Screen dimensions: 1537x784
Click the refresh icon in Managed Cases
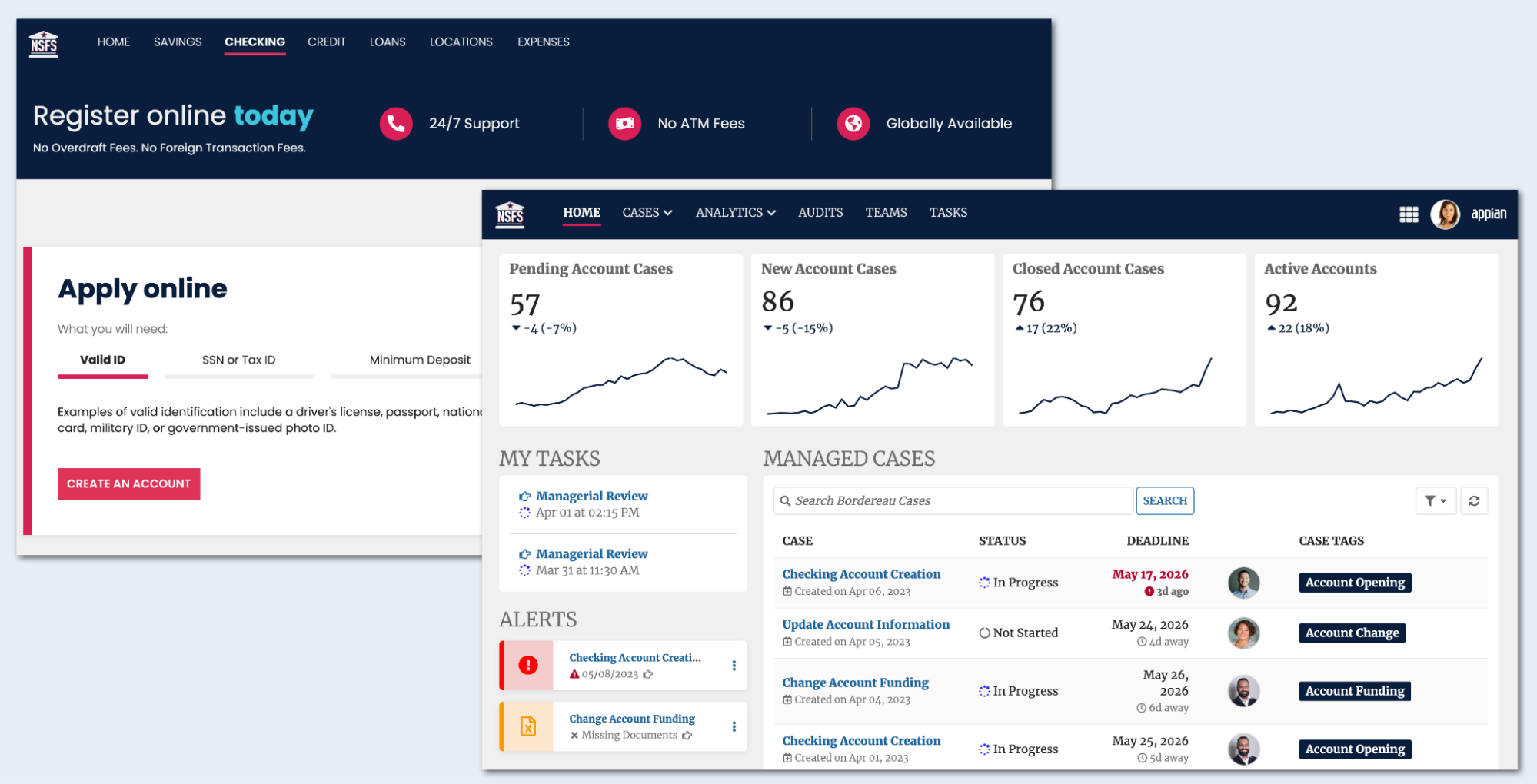click(1474, 501)
